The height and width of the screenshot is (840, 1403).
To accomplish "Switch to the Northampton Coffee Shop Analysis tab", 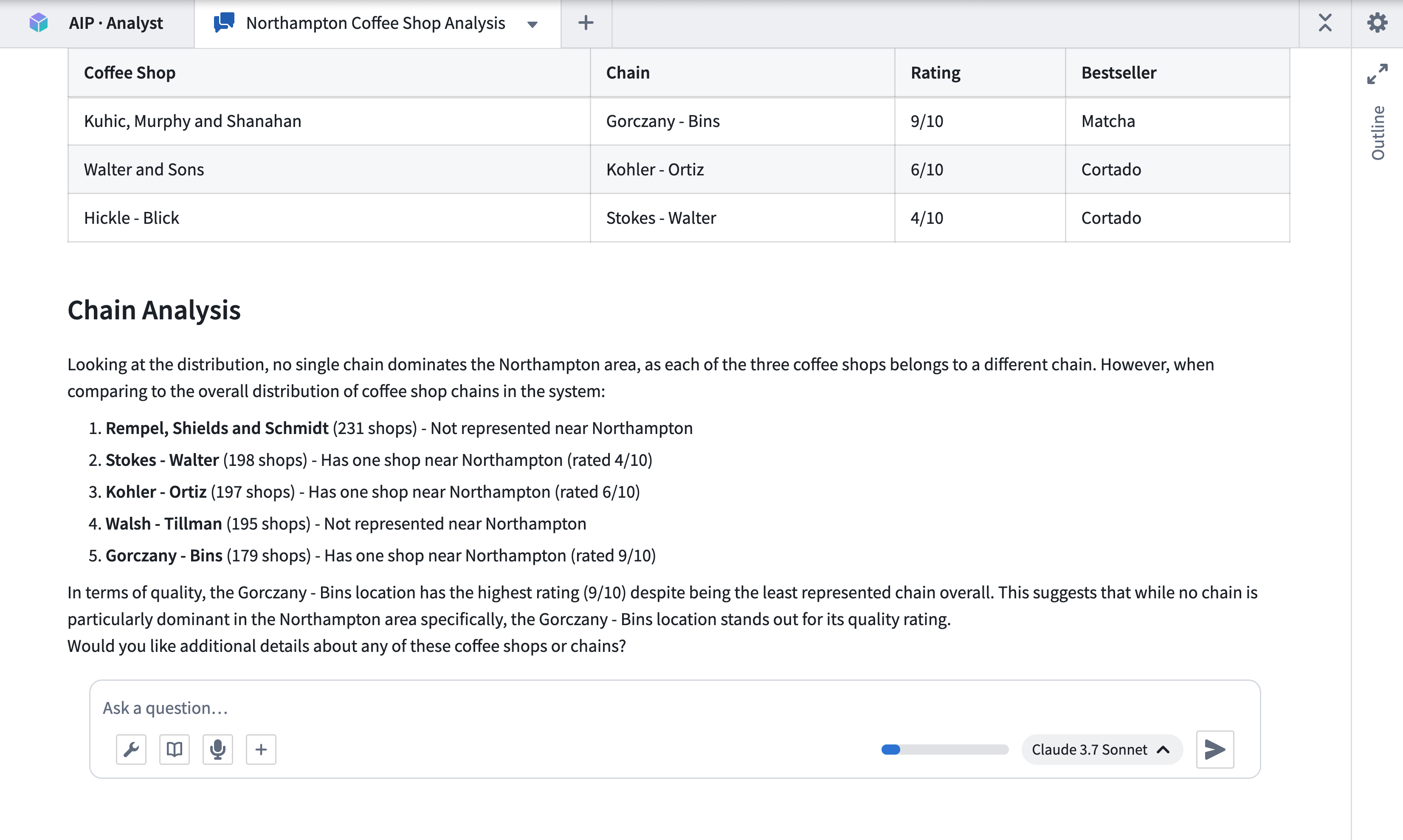I will pos(375,23).
